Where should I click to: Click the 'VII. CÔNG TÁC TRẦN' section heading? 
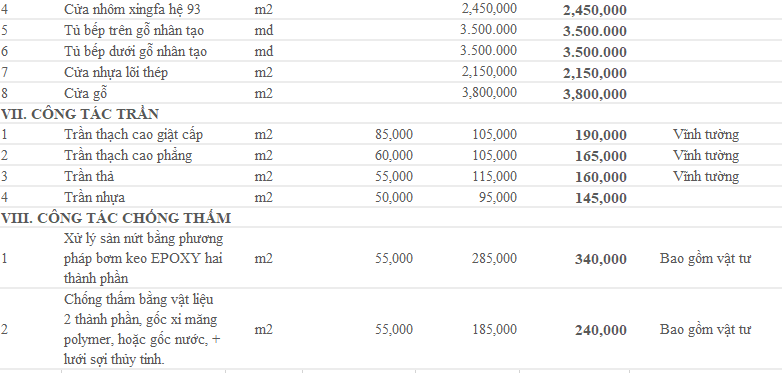[80, 114]
